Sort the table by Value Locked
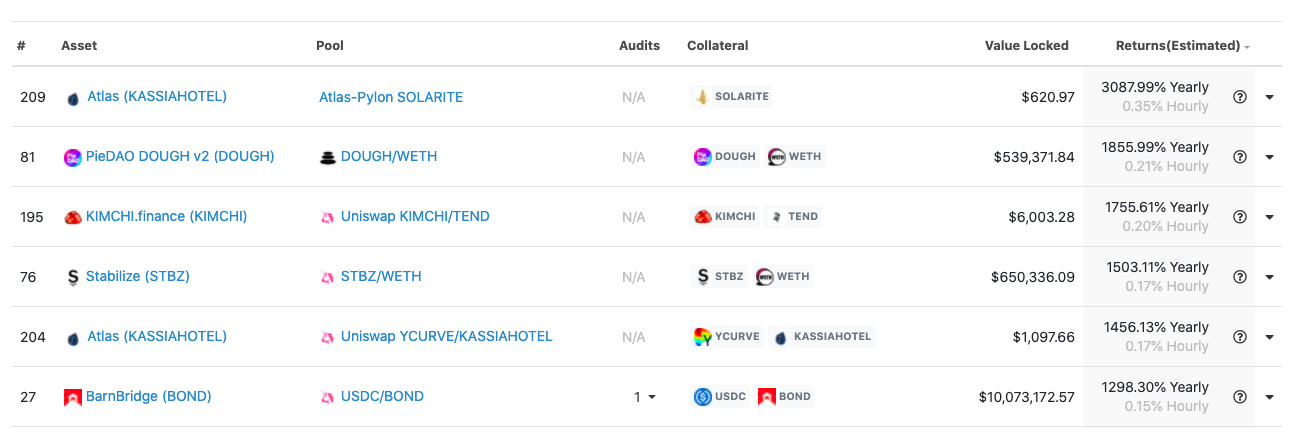This screenshot has width=1301, height=429. 1026,46
